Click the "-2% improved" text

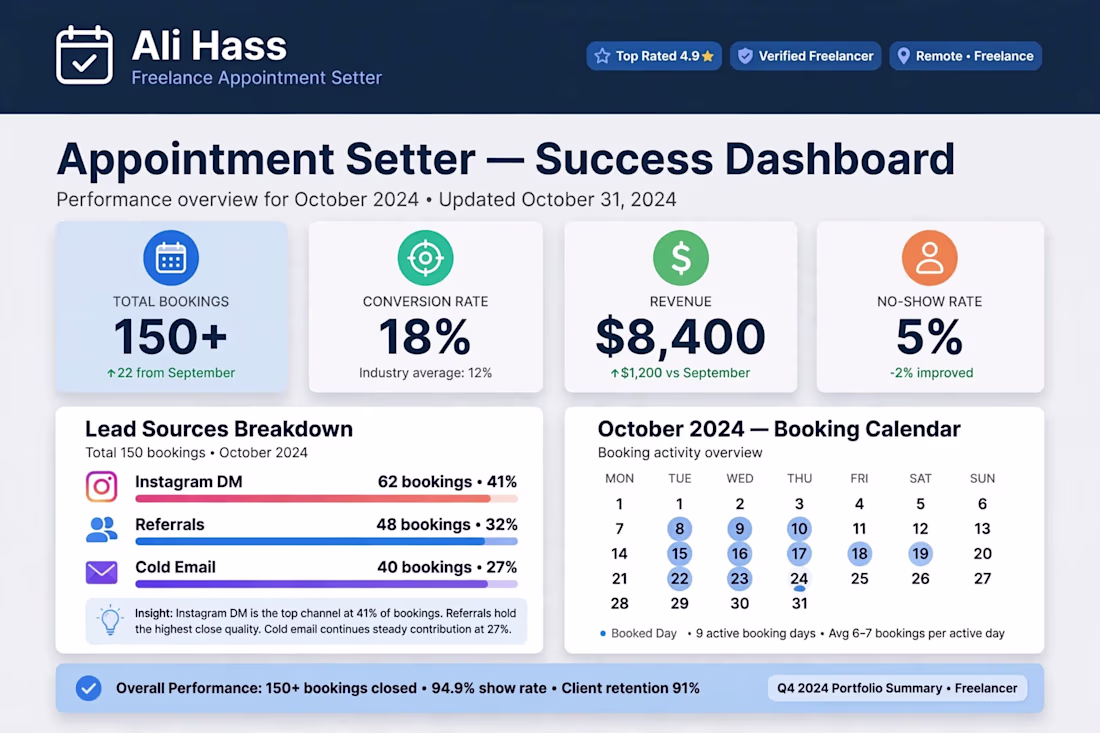click(x=931, y=372)
